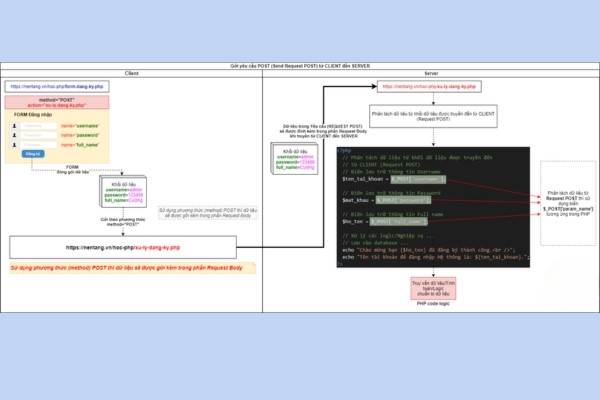This screenshot has height=400, width=600.
Task: Open the server xu-ly-dang-ky.php URL at top
Action: click(x=433, y=87)
